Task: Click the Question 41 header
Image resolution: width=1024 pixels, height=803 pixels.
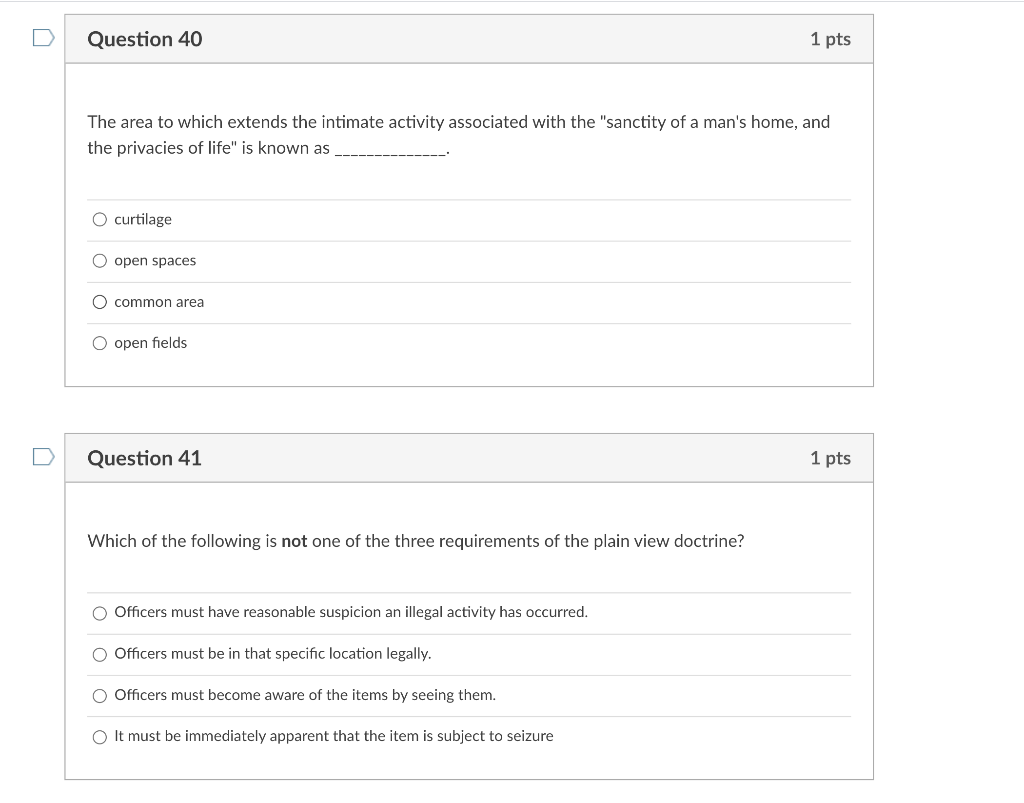Action: pyautogui.click(x=144, y=458)
